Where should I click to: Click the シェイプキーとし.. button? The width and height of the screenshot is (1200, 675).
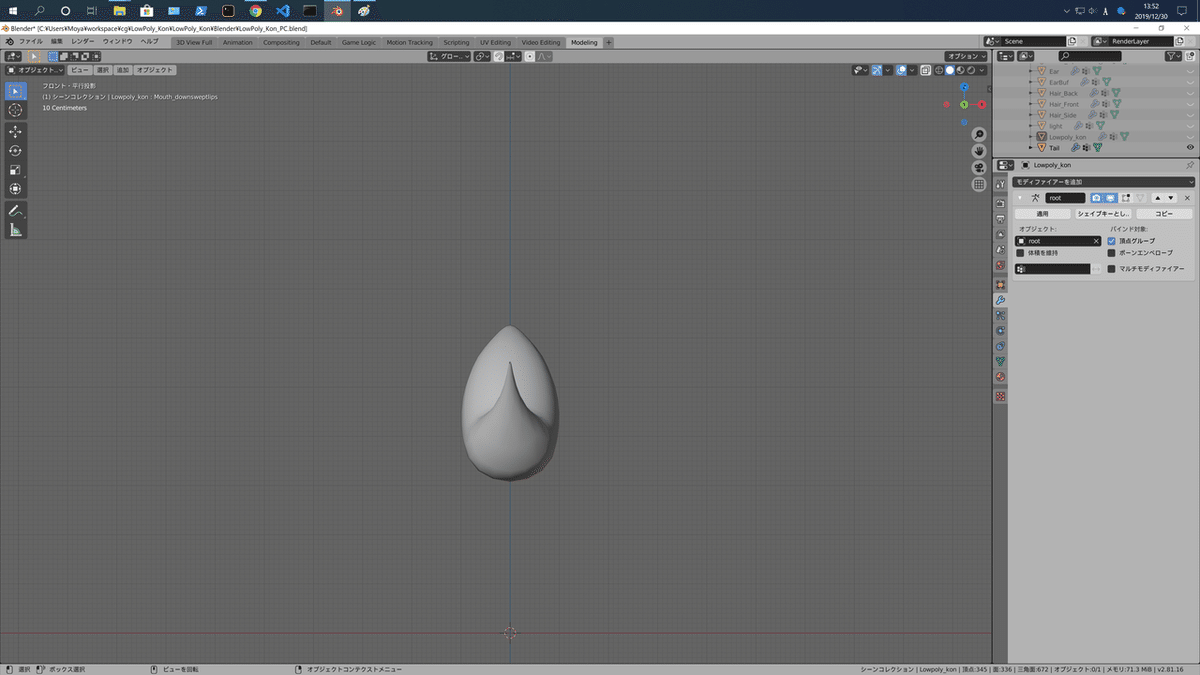tap(1103, 214)
